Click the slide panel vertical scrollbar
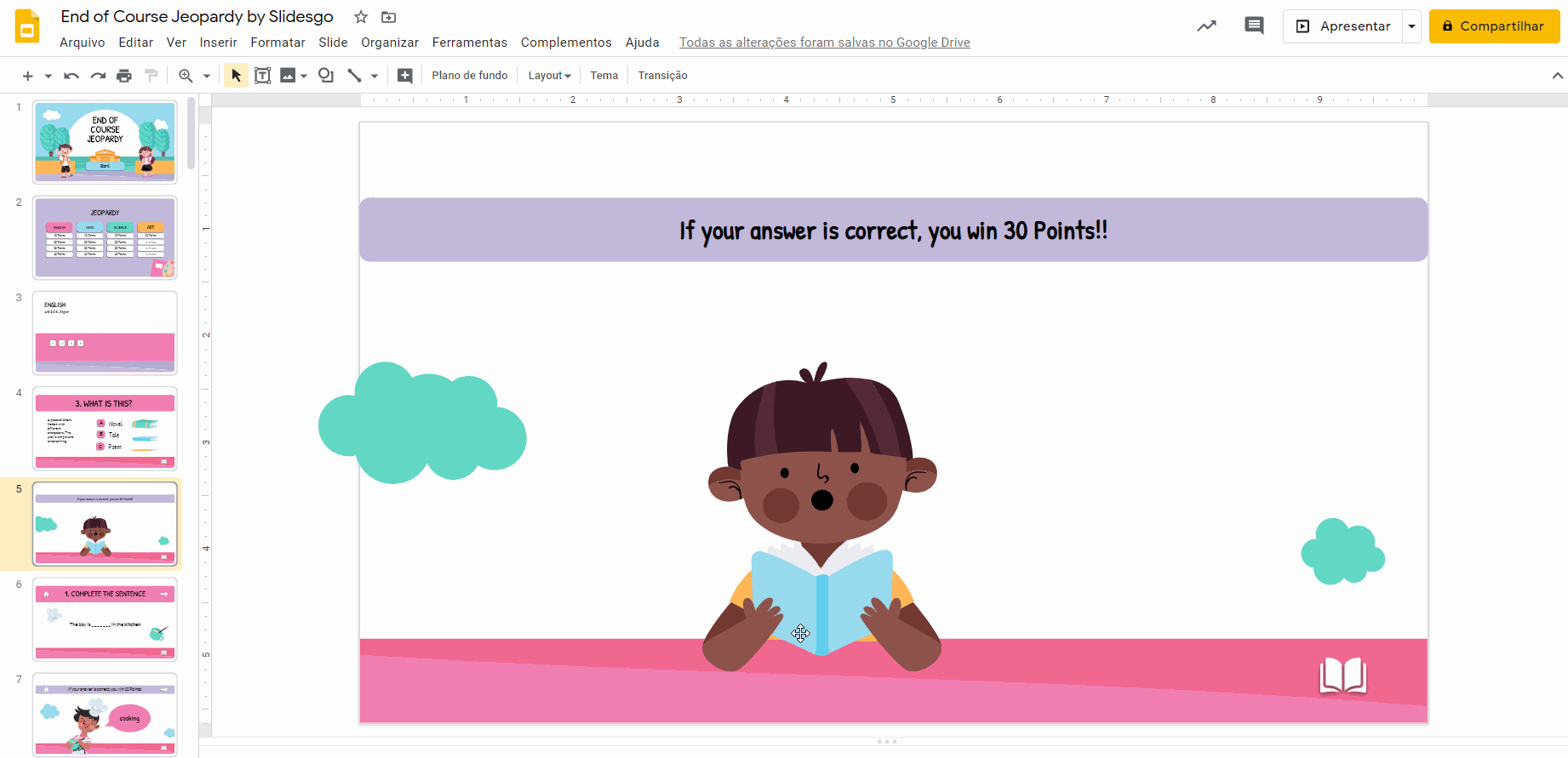The height and width of the screenshot is (758, 1568). [192, 133]
